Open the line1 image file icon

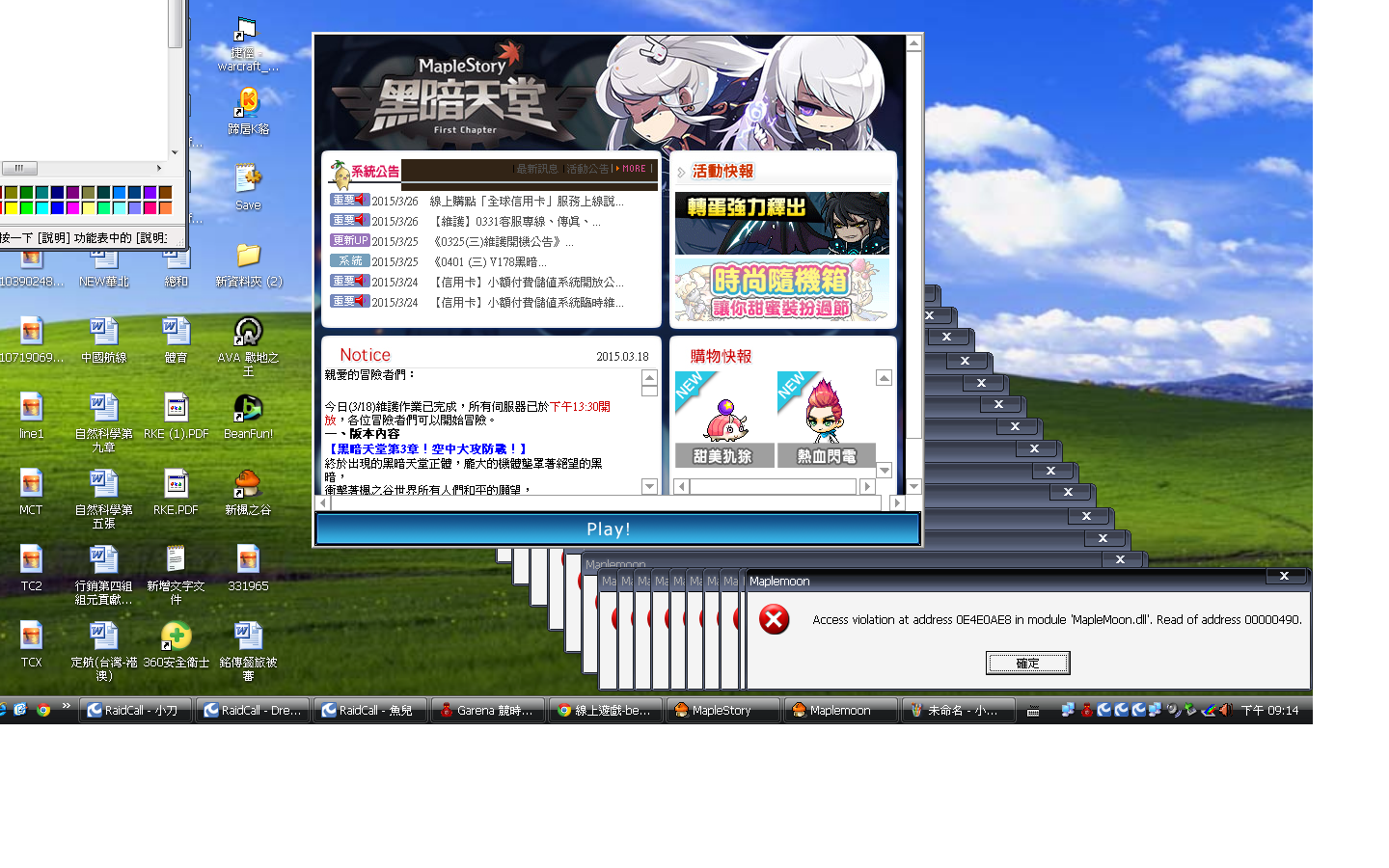[x=31, y=416]
